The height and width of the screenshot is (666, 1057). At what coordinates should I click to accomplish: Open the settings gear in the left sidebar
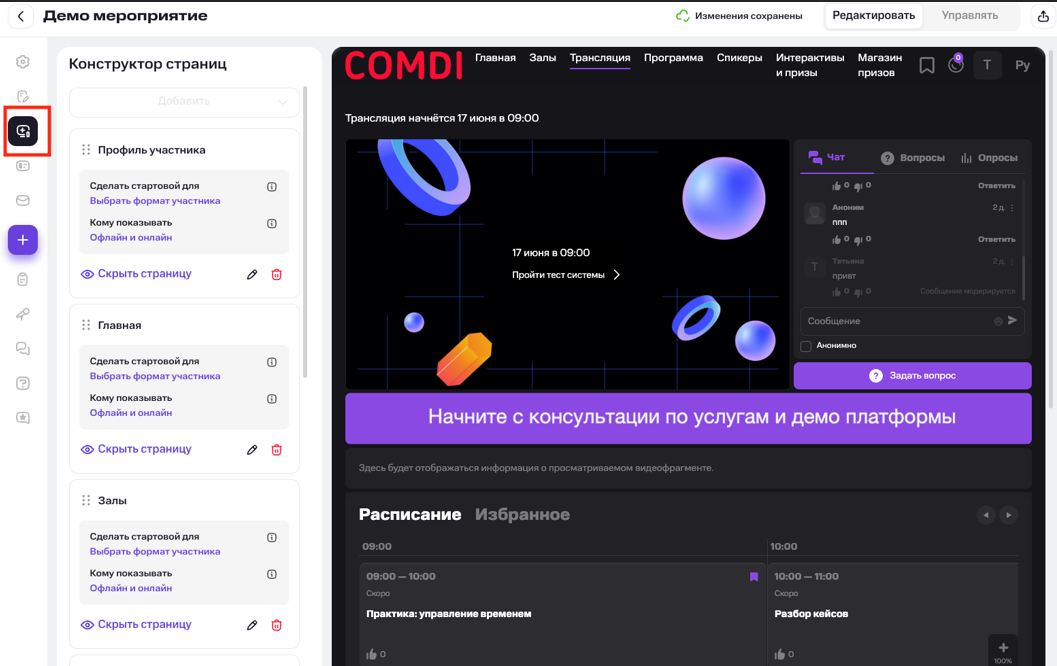coord(23,62)
